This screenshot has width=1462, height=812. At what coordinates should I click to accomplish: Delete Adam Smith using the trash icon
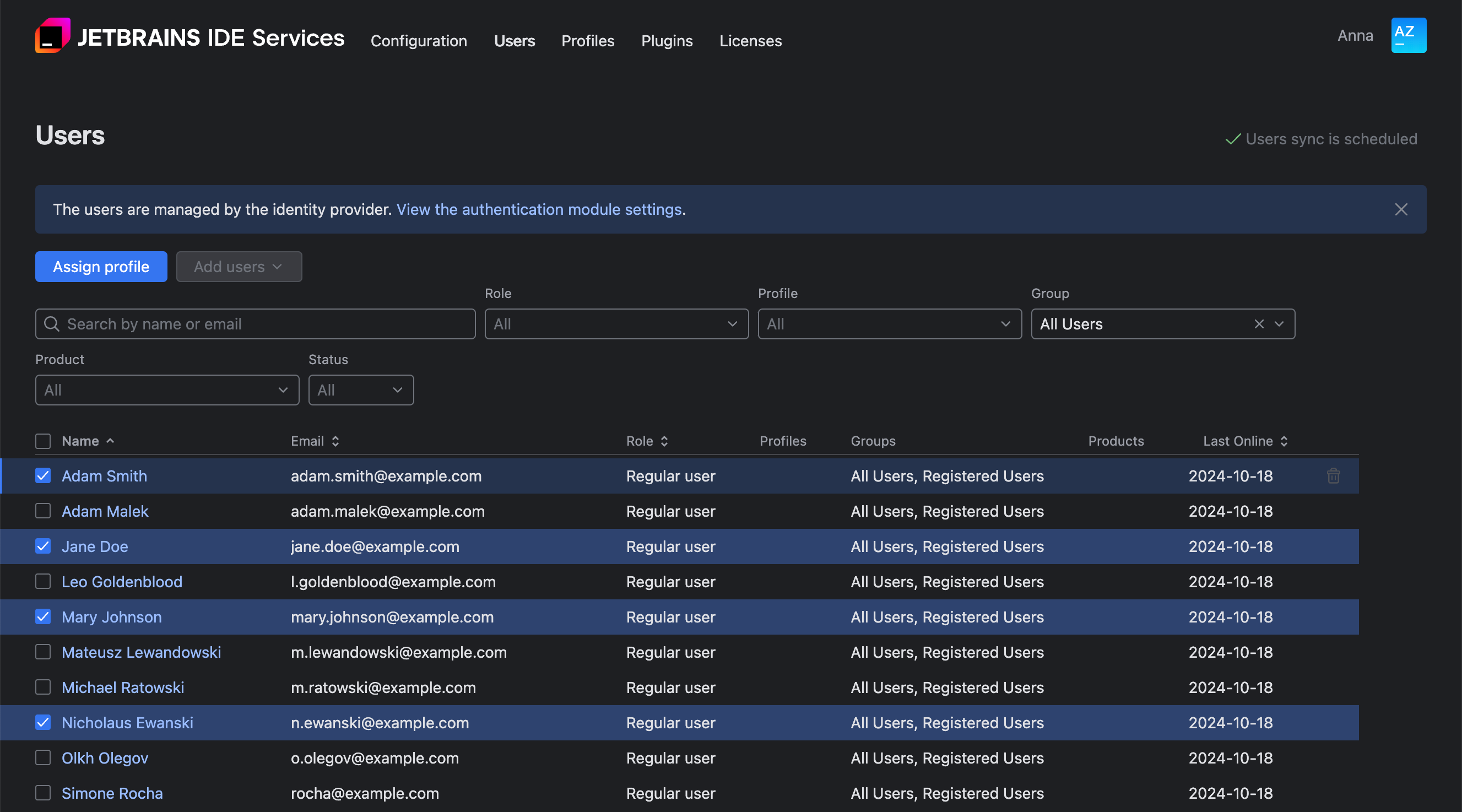1333,476
